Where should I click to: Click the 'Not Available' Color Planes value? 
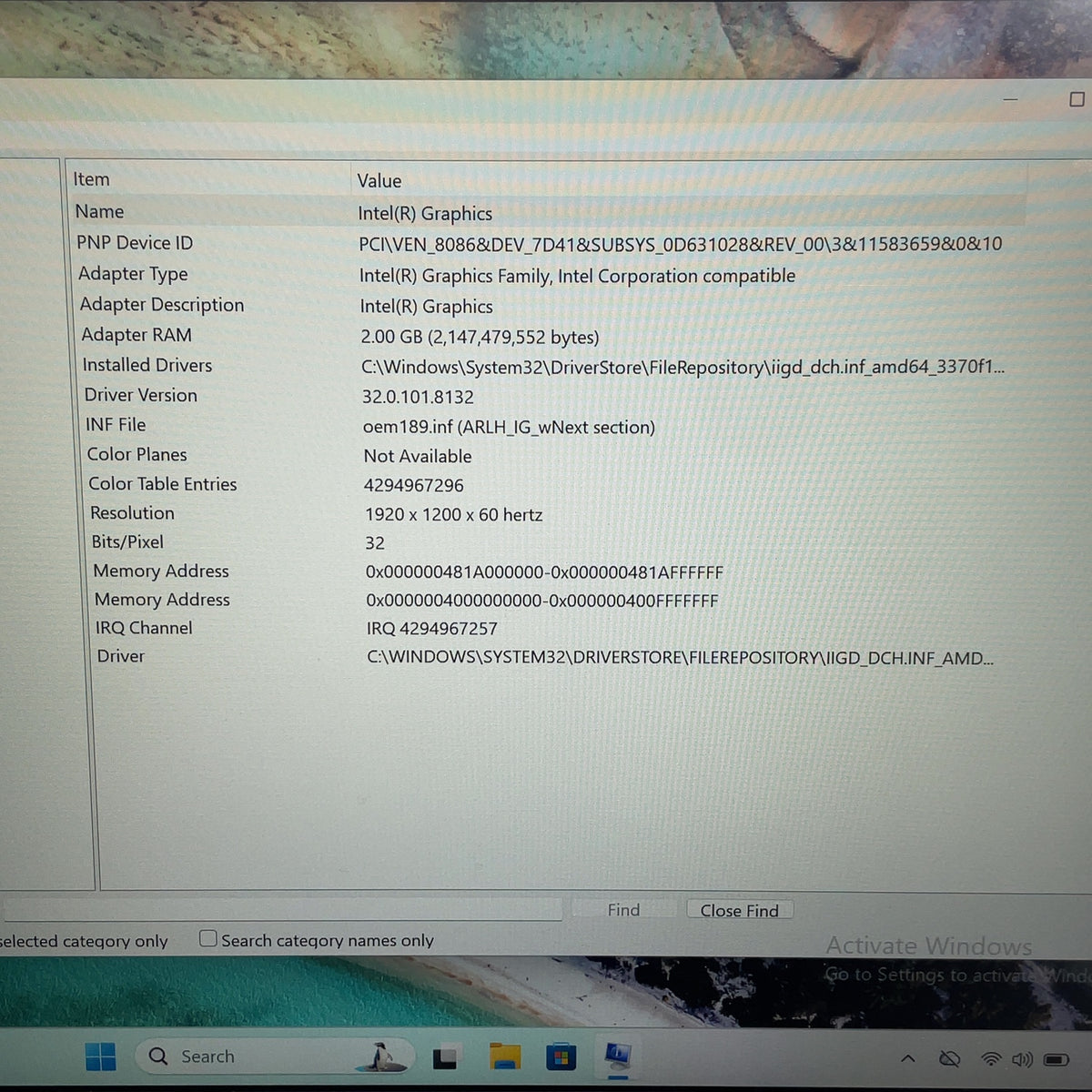coord(418,456)
